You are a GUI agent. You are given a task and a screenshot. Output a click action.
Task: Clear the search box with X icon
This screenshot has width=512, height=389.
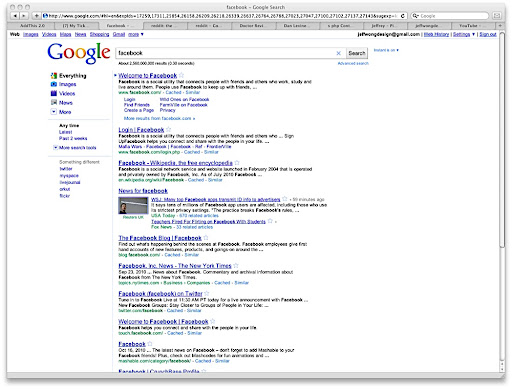pos(338,53)
